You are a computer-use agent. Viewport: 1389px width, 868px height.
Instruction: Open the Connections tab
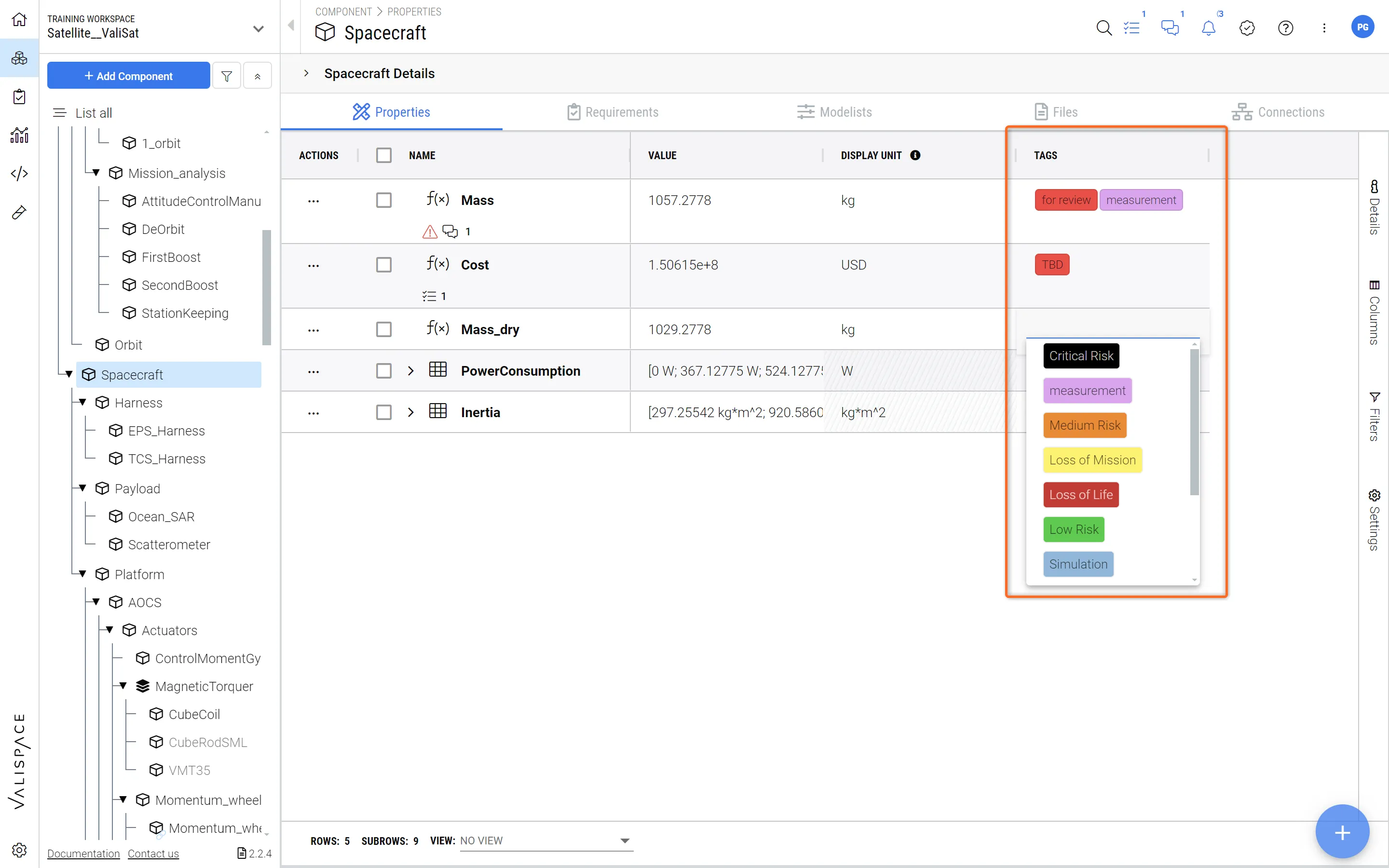tap(1278, 112)
